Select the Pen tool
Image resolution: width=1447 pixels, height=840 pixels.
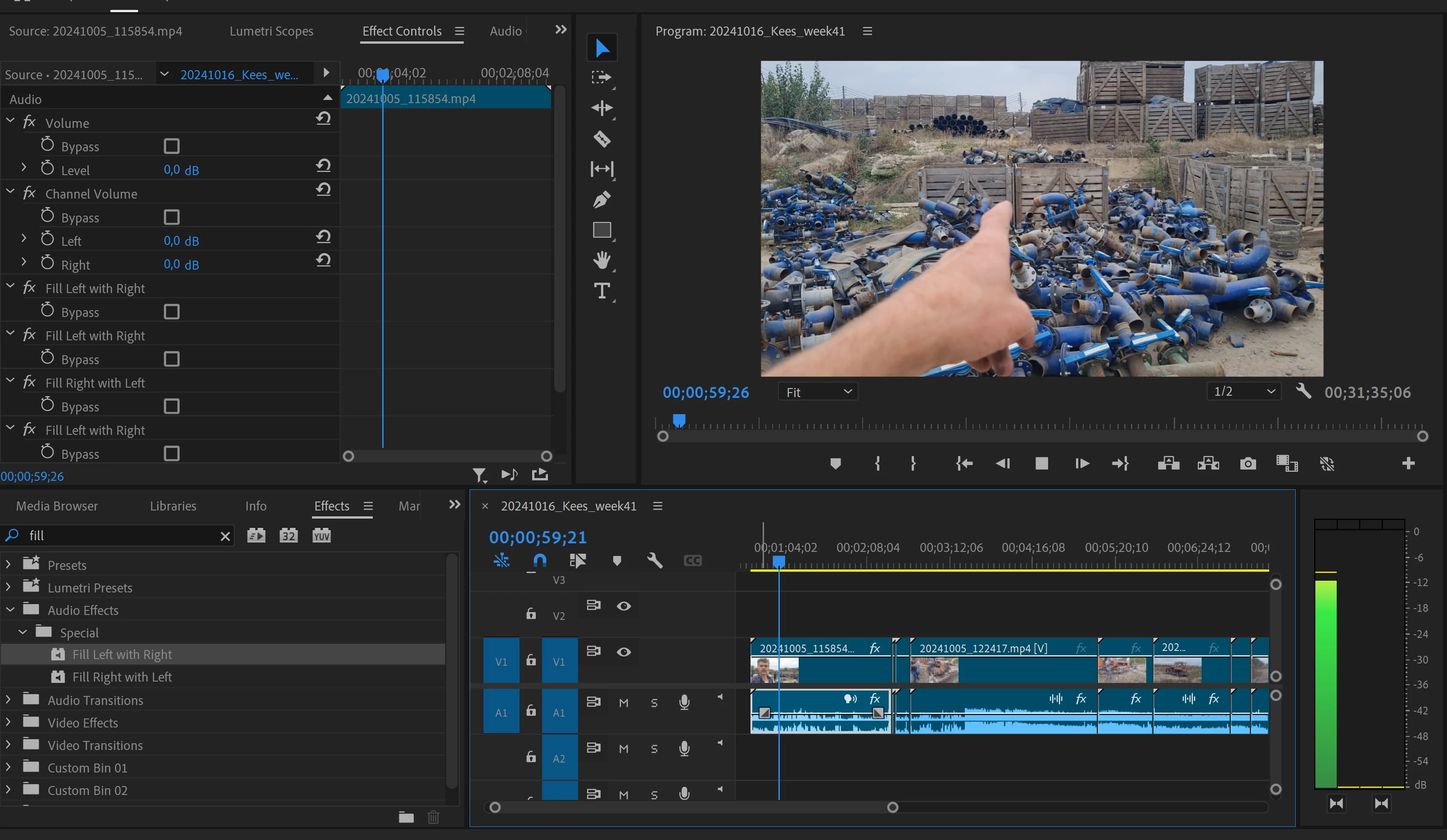pyautogui.click(x=602, y=199)
